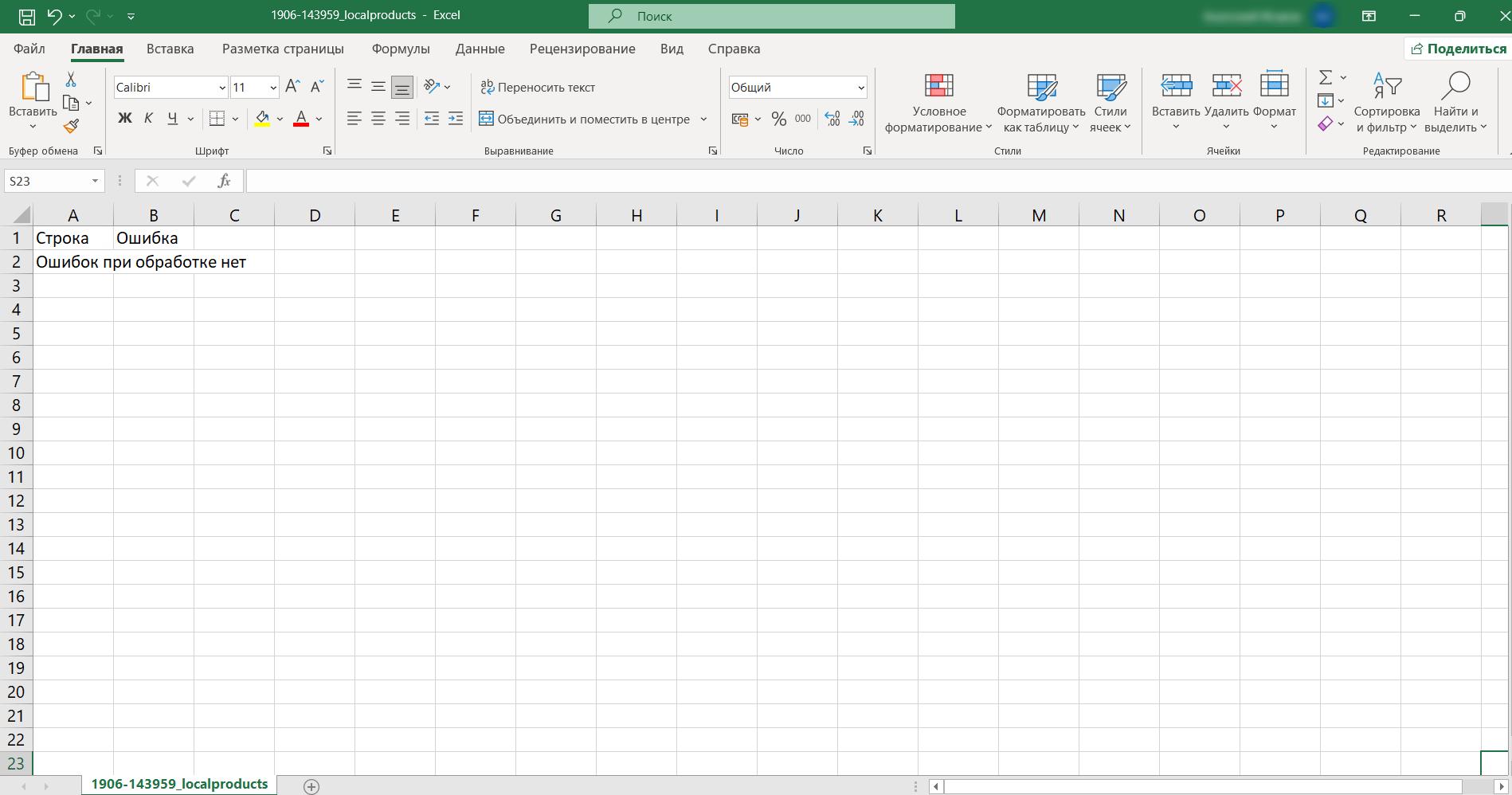Image resolution: width=1512 pixels, height=795 pixels.
Task: Open Условное форматирование dropdown
Action: coord(938,104)
